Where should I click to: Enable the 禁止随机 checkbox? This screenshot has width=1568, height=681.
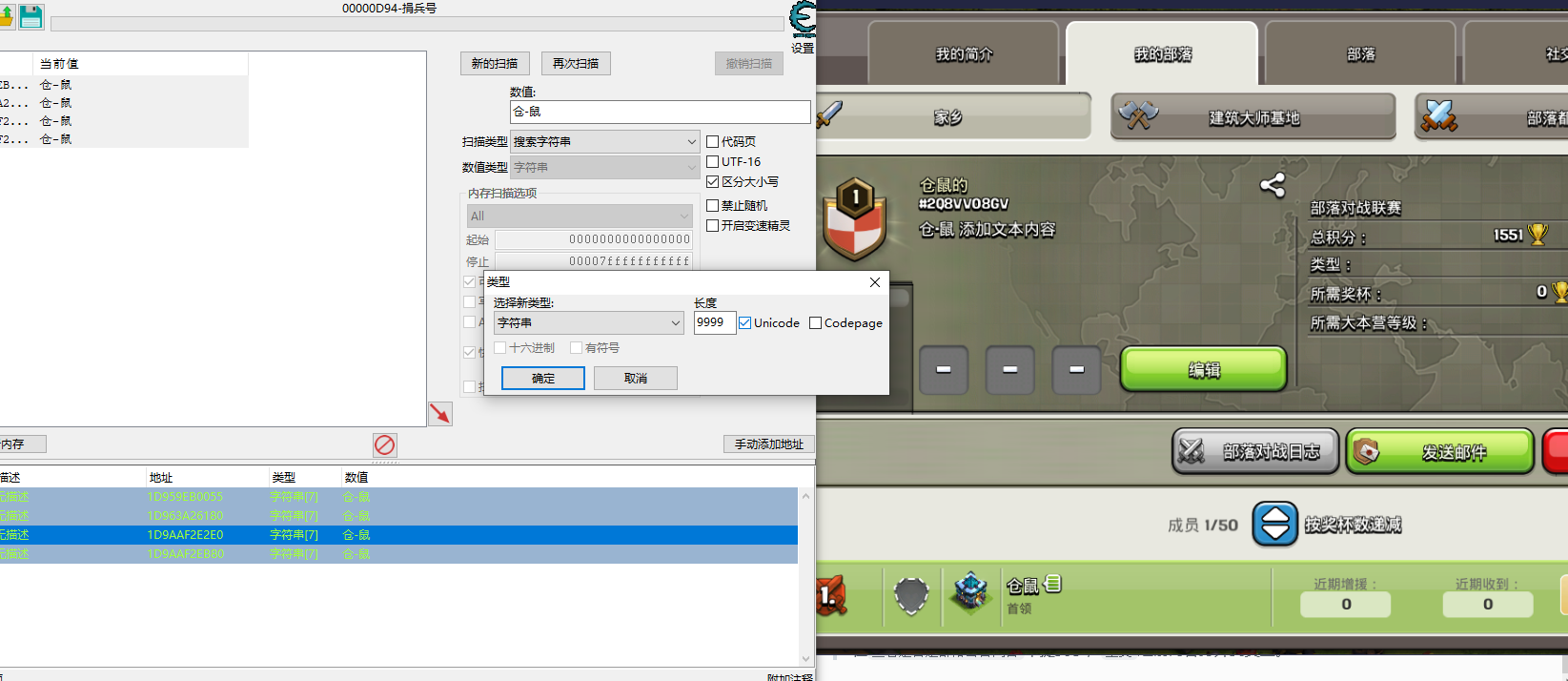click(x=712, y=205)
